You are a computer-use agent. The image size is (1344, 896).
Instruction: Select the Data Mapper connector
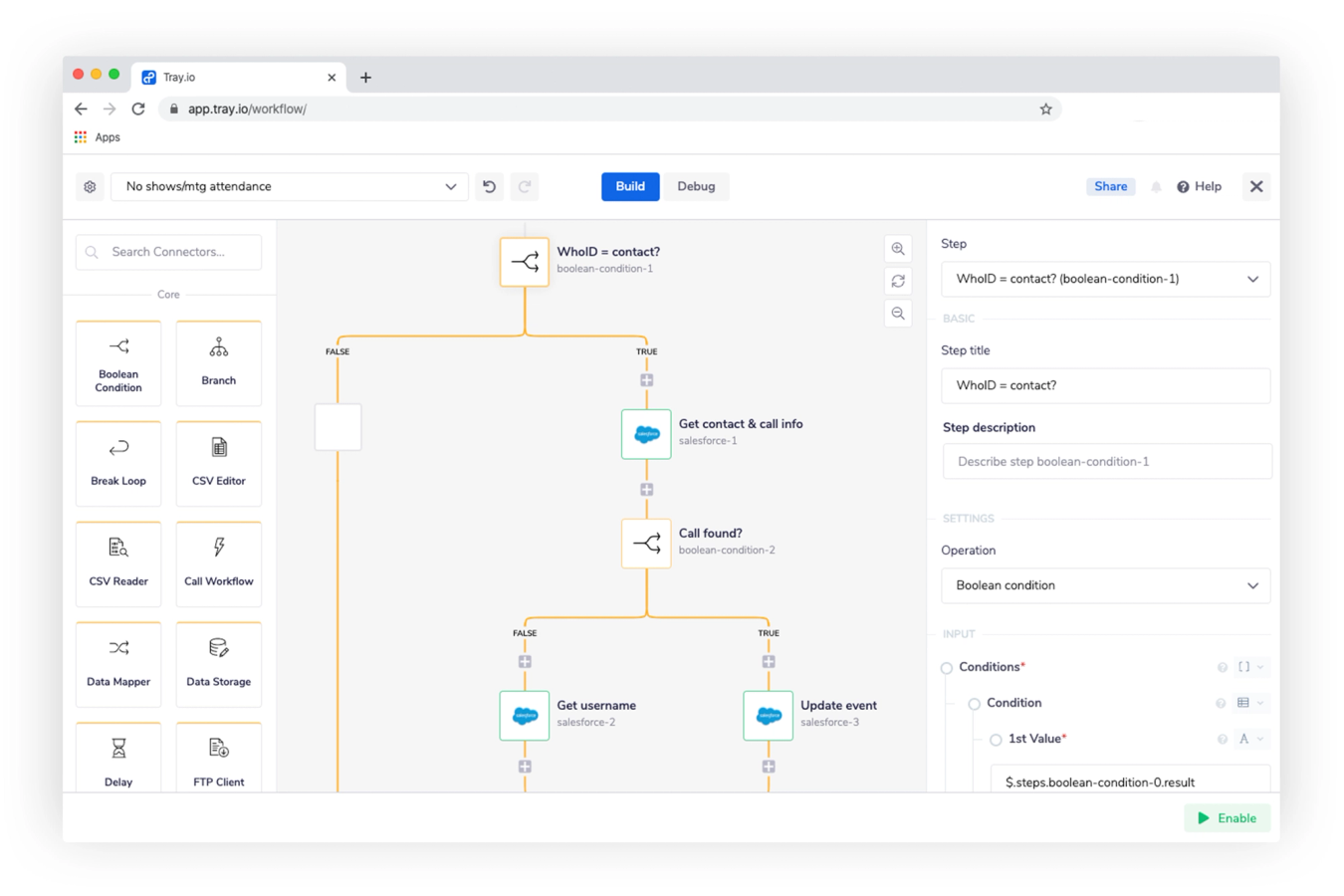(118, 665)
